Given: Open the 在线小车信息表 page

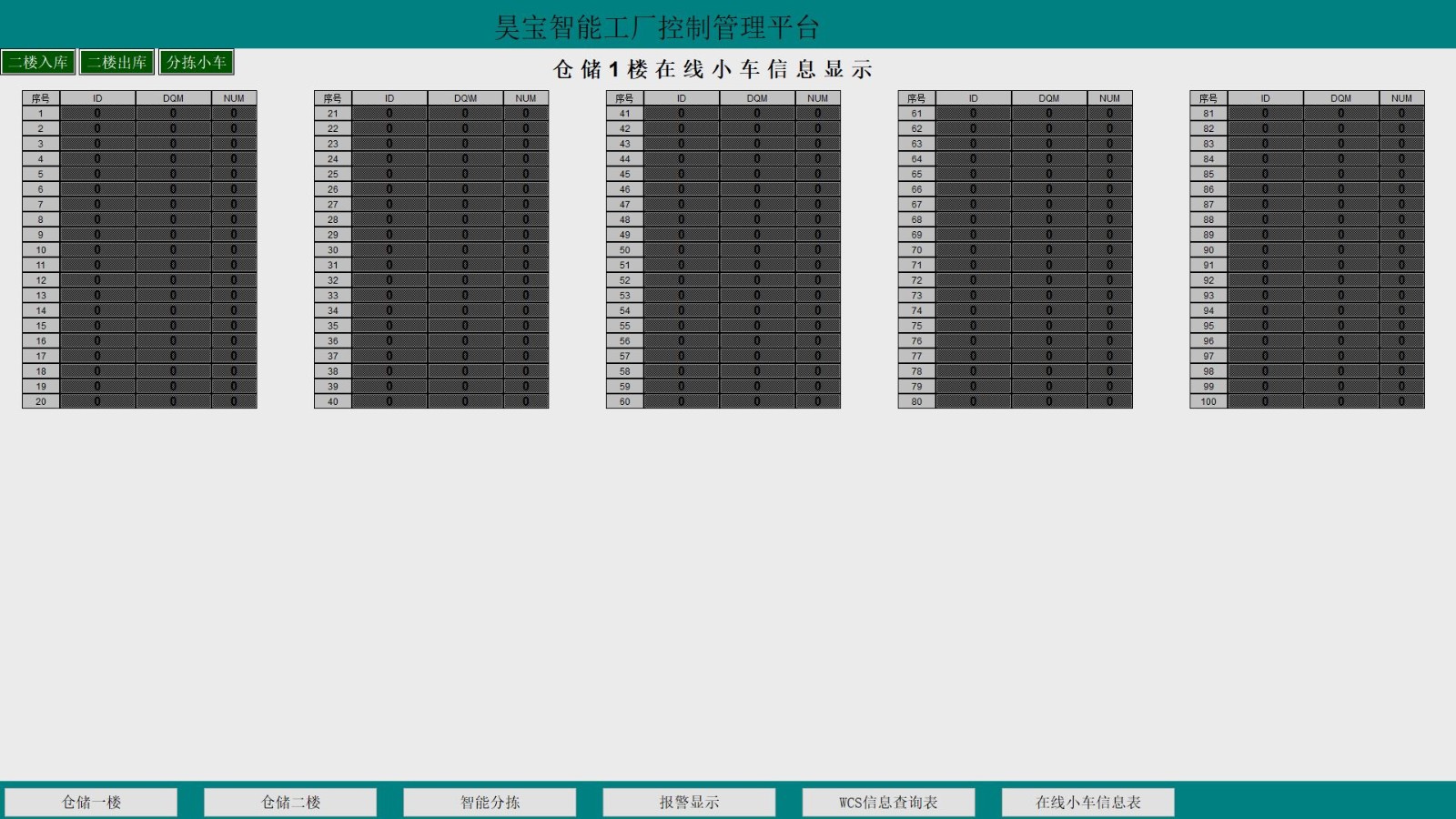Looking at the screenshot, I should point(1087,802).
